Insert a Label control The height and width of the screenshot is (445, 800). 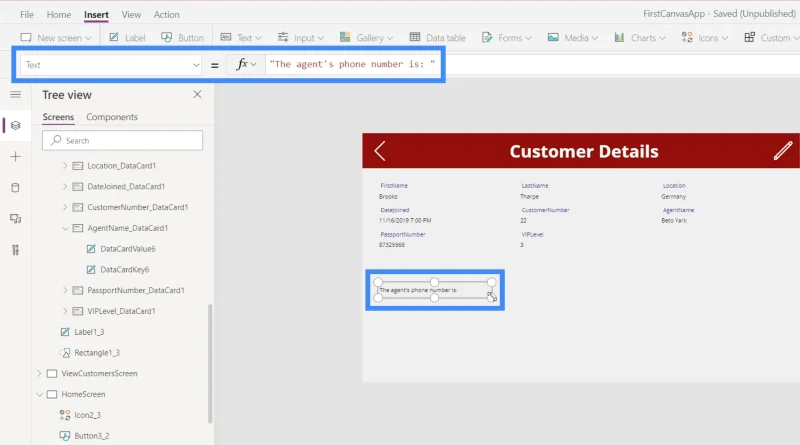[128, 38]
